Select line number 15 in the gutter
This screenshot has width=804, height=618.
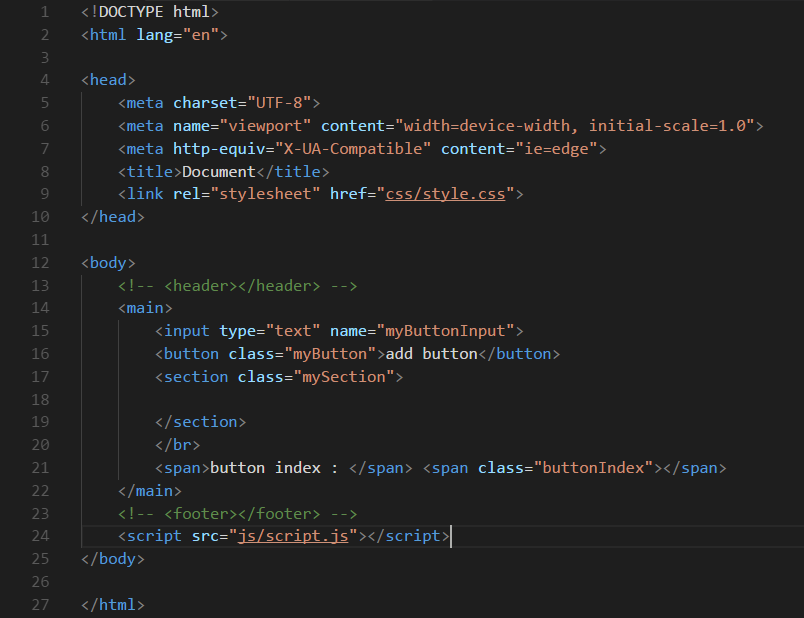click(x=40, y=330)
